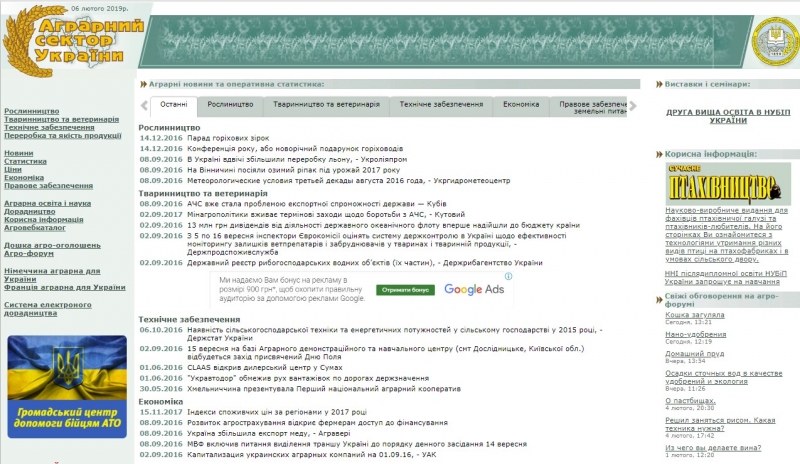
Task: Open news Україна збільшила експорт меду
Action: pos(269,433)
